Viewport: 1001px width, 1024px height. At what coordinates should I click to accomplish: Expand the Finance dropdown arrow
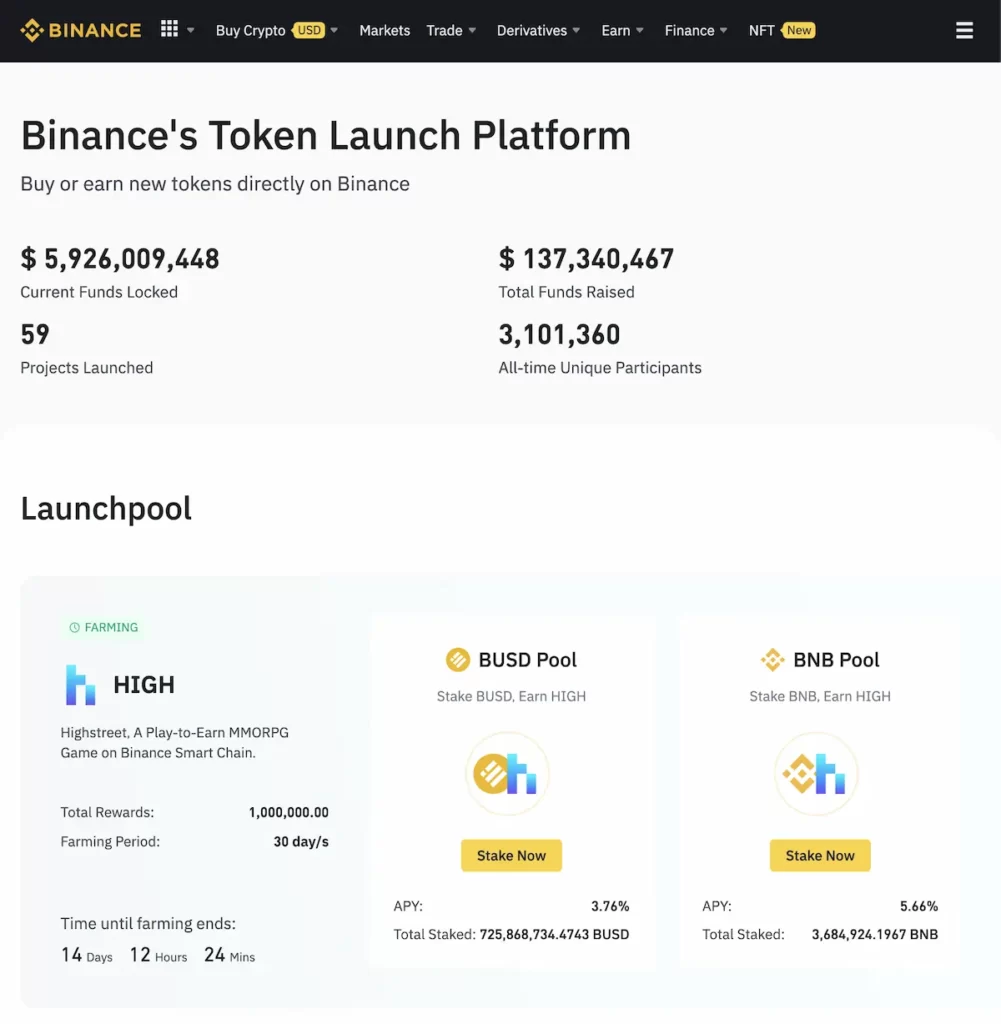click(x=723, y=30)
